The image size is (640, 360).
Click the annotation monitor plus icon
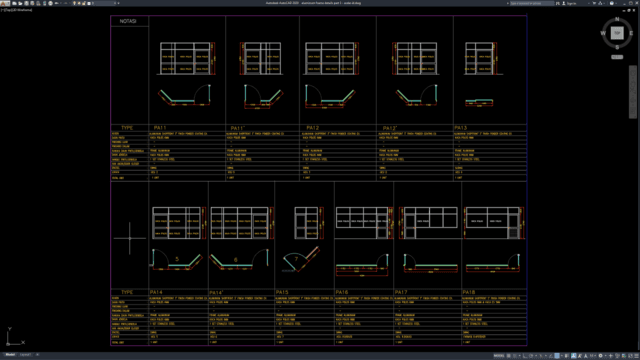point(611,356)
